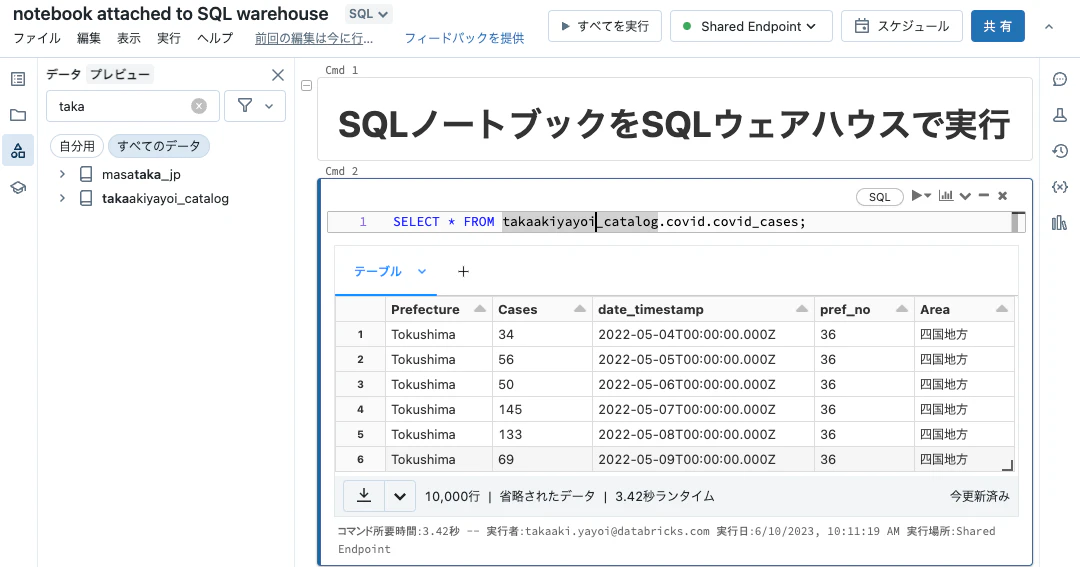1080x567 pixels.
Task: Download the results with the download icon
Action: point(364,495)
